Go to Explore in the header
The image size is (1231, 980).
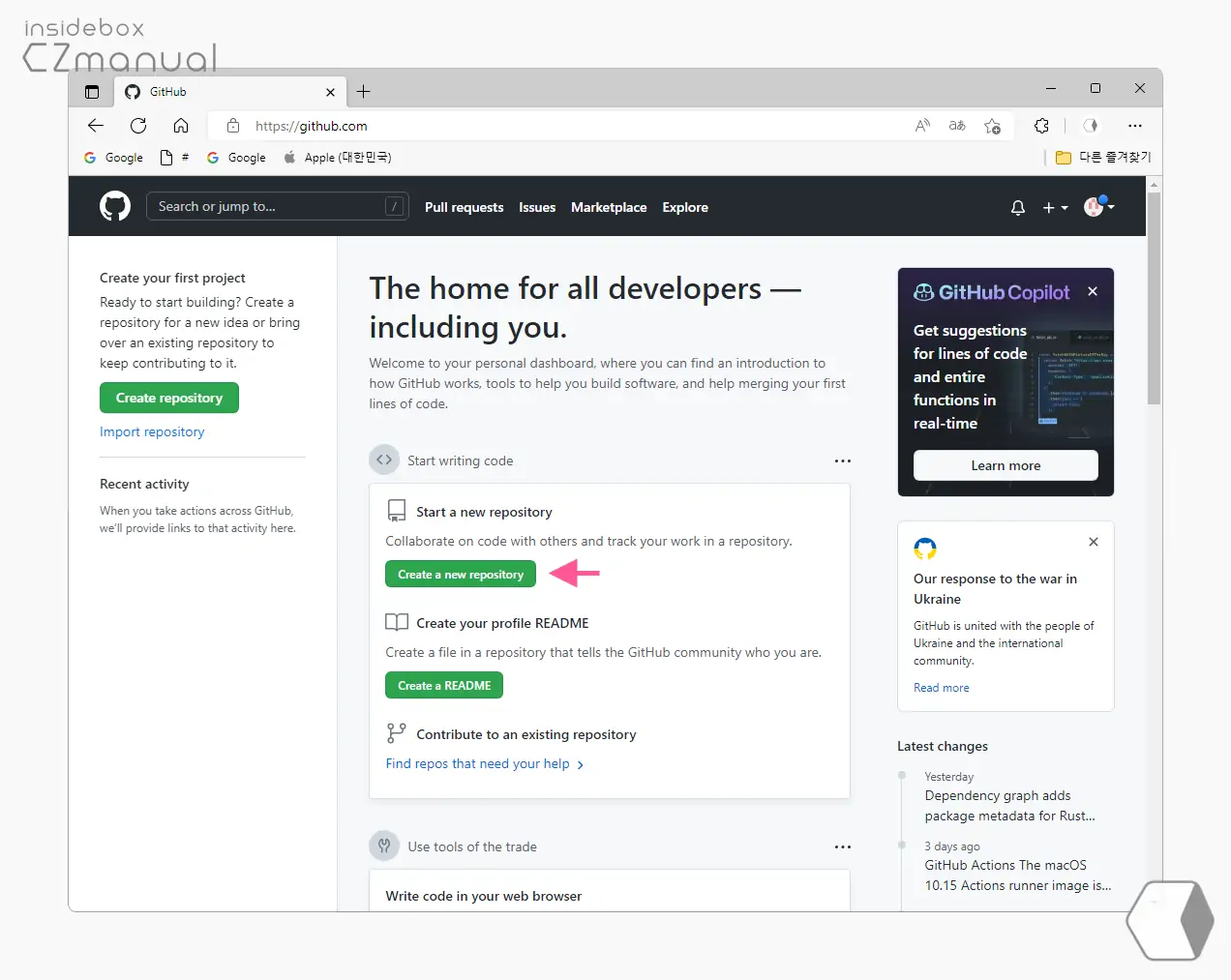685,207
